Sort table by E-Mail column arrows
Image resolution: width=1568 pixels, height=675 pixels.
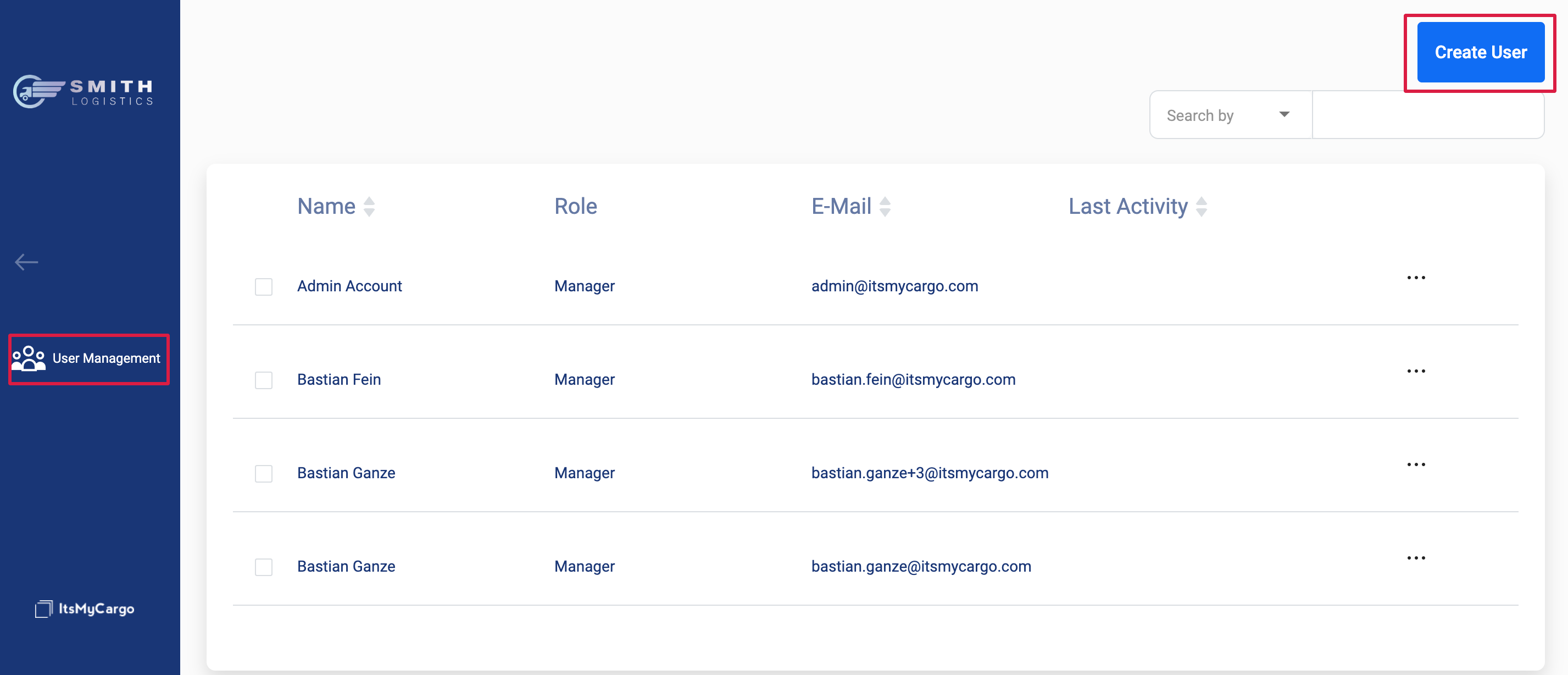click(x=885, y=207)
